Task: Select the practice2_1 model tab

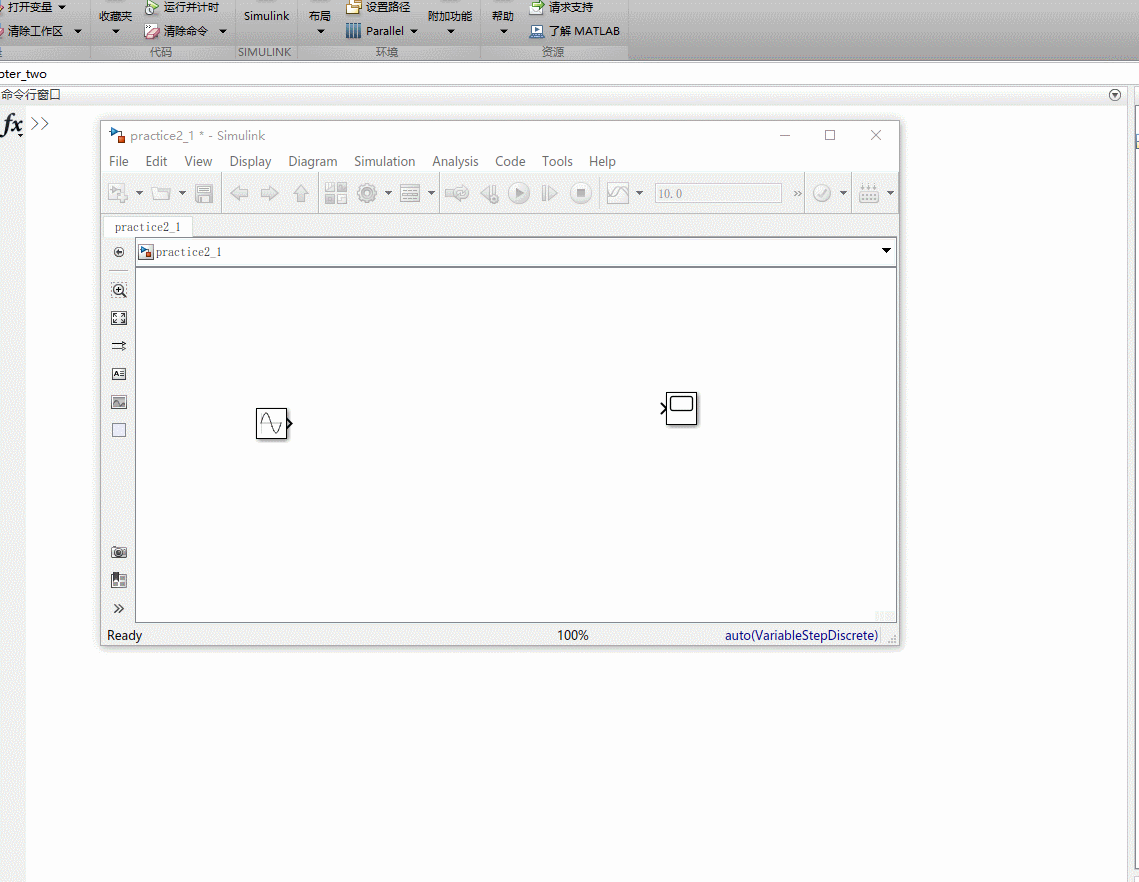Action: click(x=147, y=227)
